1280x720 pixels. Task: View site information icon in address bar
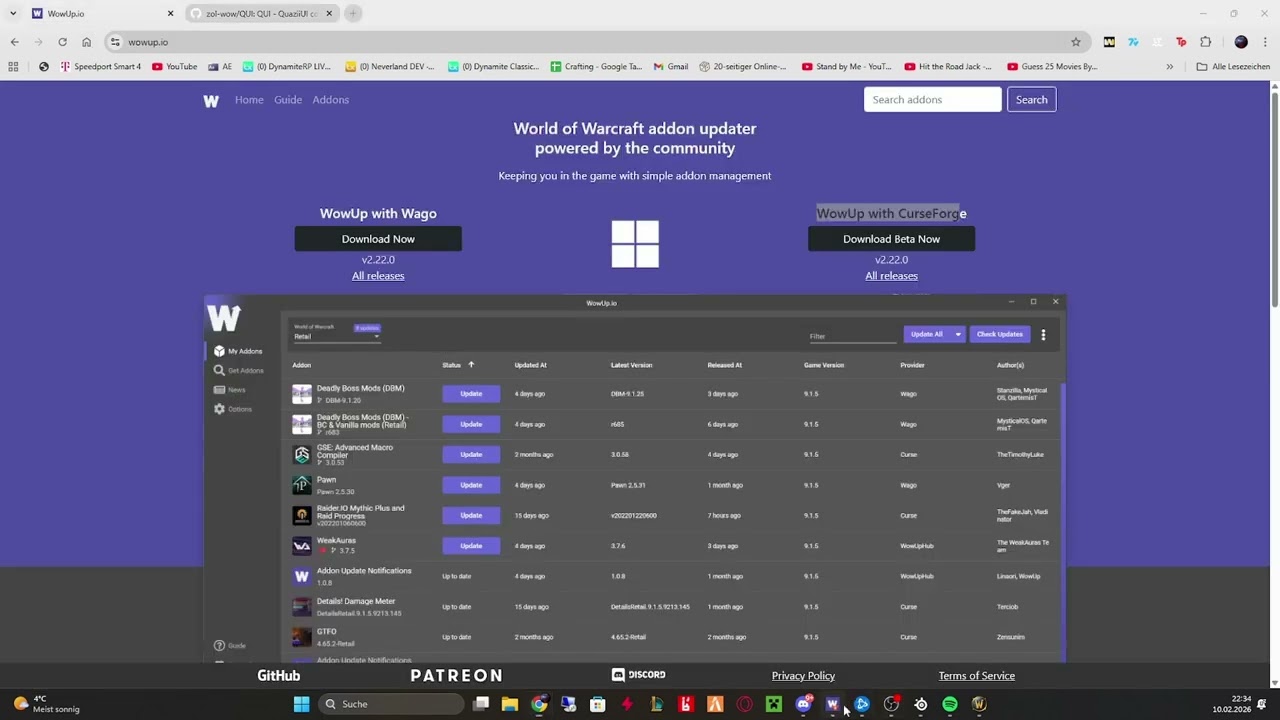click(x=115, y=42)
